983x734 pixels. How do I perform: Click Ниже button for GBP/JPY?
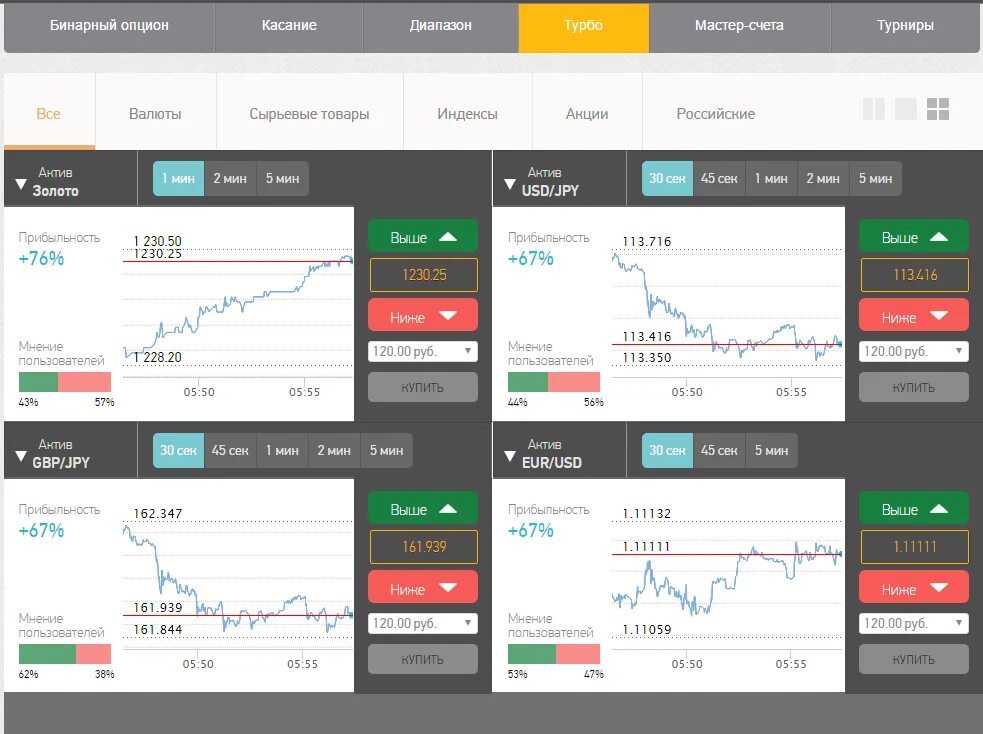pyautogui.click(x=423, y=588)
